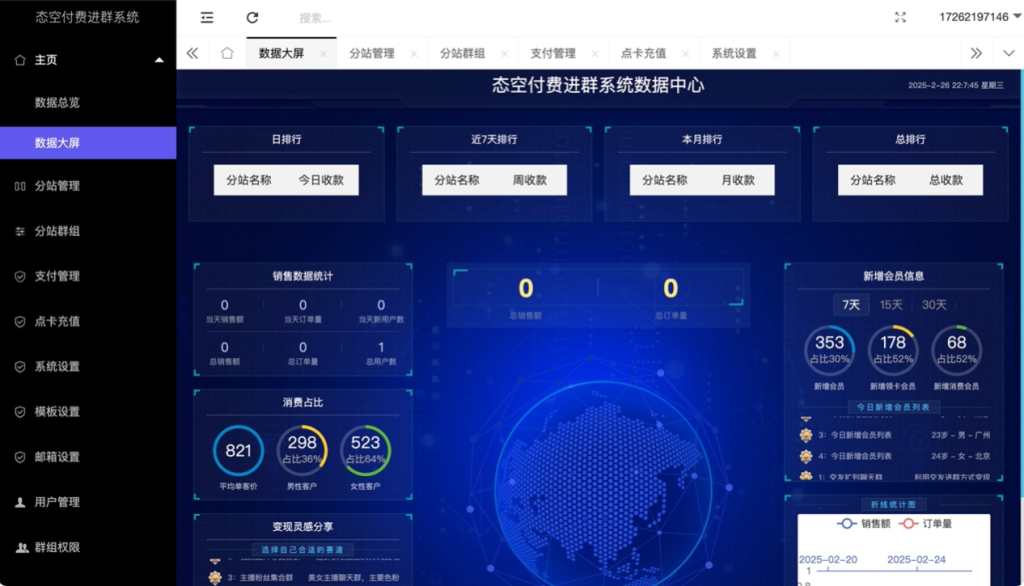Click the 男性客户 298 progress ring
The image size is (1024, 586).
302,450
